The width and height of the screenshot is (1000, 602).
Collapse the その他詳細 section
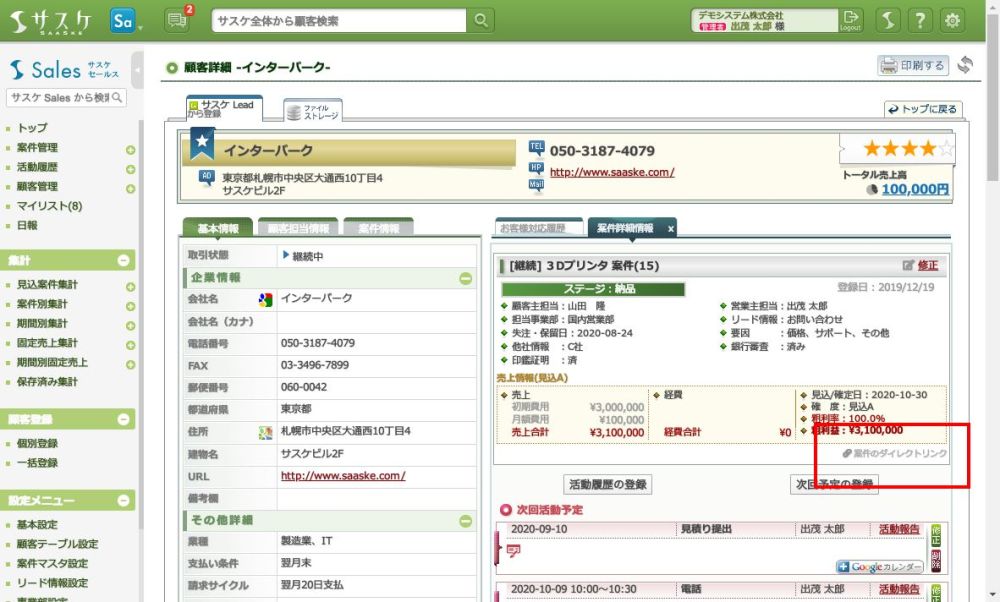click(465, 521)
